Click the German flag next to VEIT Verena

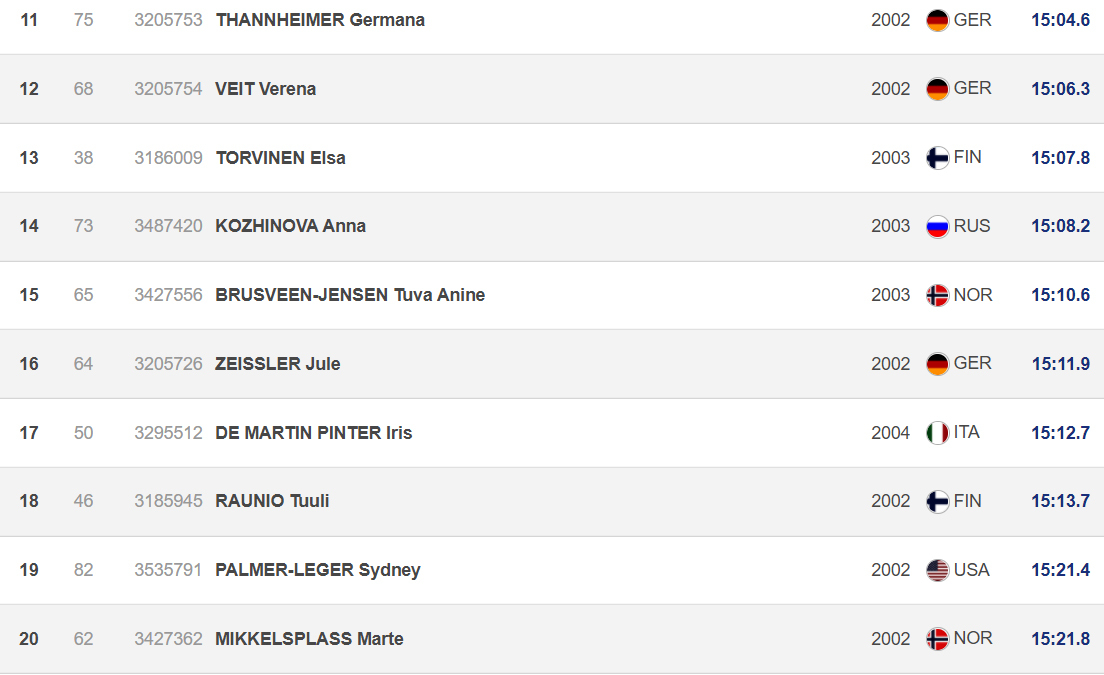[x=937, y=89]
